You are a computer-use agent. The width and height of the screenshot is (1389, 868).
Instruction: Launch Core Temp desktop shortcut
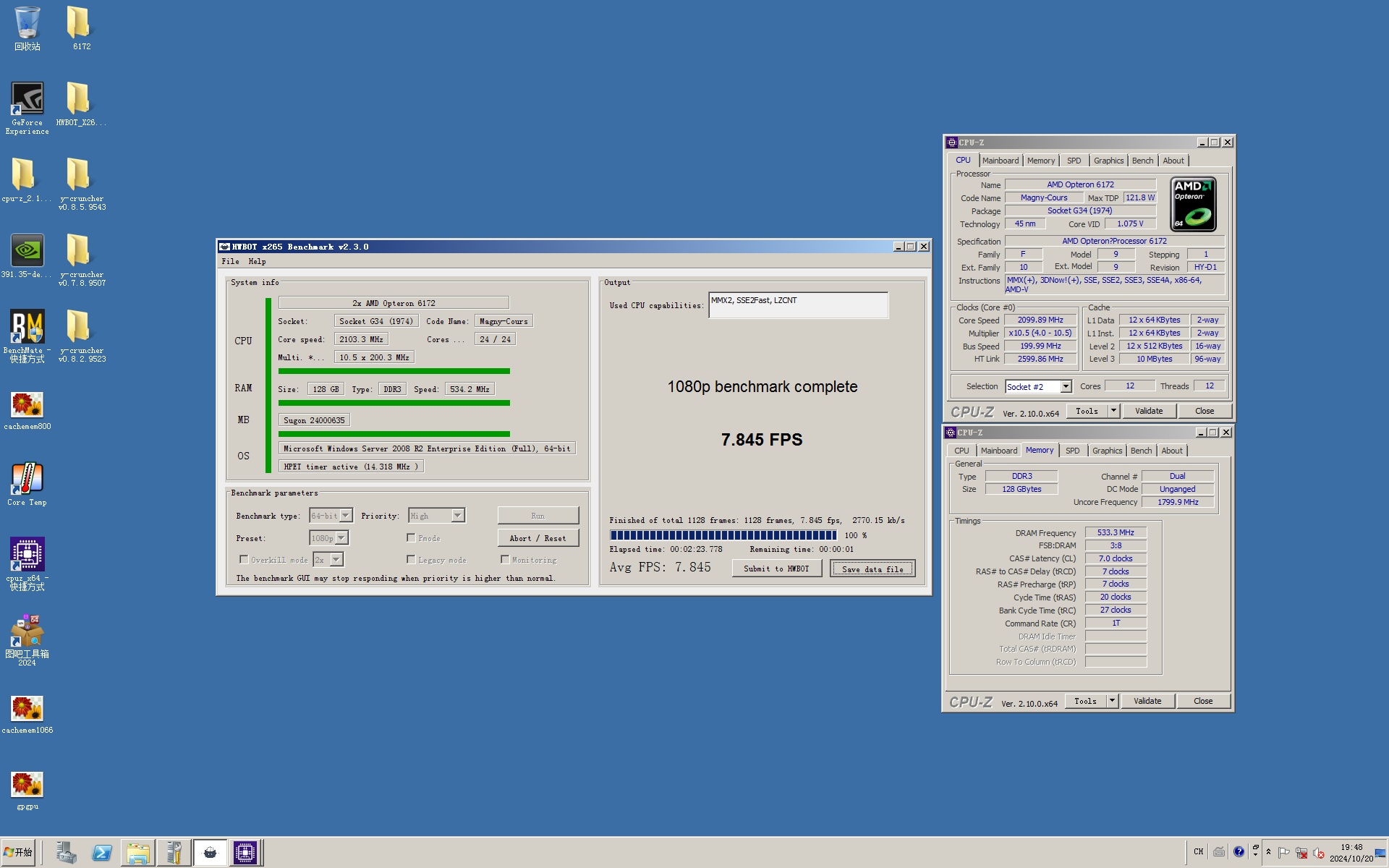point(27,485)
